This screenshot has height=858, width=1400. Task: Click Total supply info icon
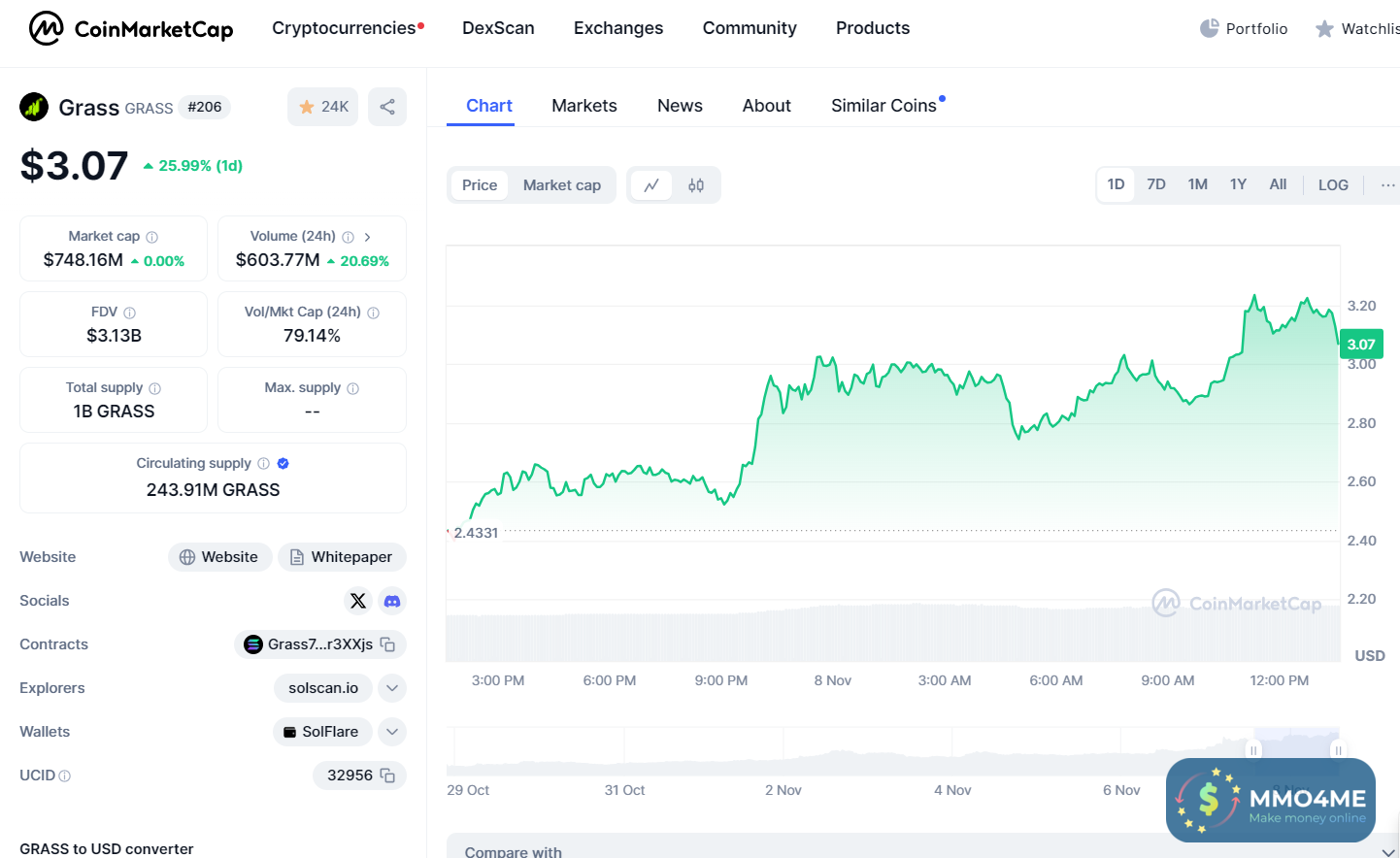(x=154, y=388)
